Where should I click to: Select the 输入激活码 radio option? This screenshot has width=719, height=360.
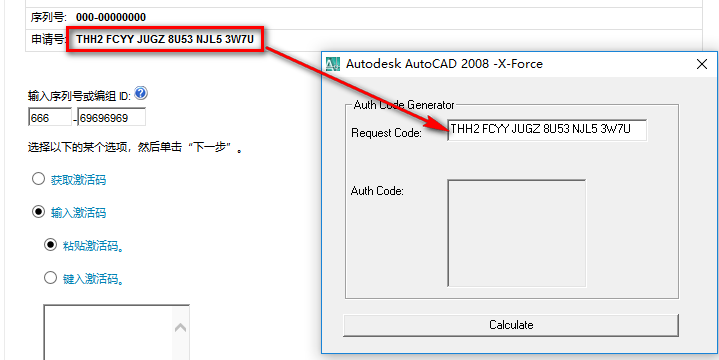pos(38,212)
